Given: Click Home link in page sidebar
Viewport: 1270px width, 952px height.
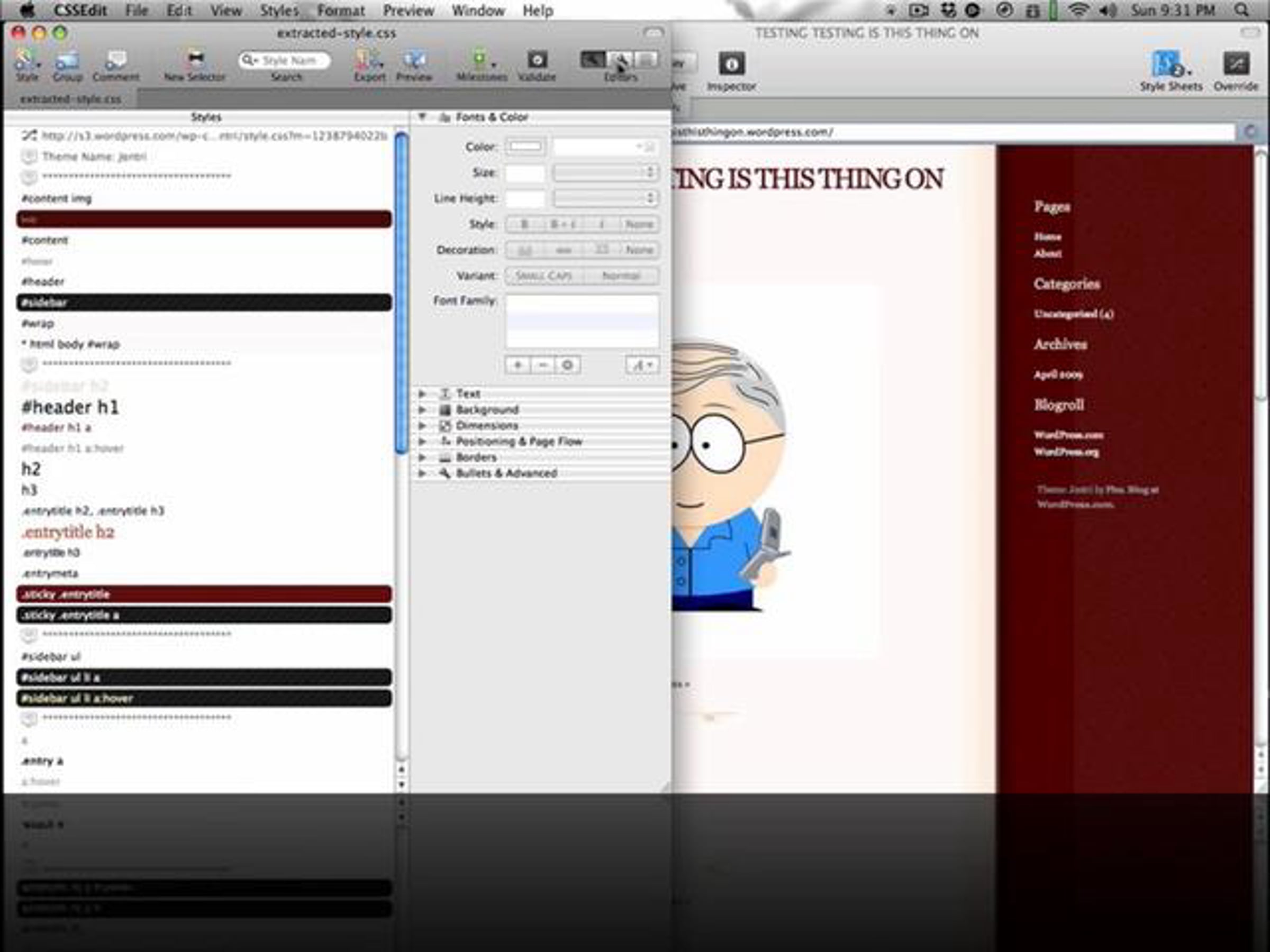Looking at the screenshot, I should [x=1047, y=236].
